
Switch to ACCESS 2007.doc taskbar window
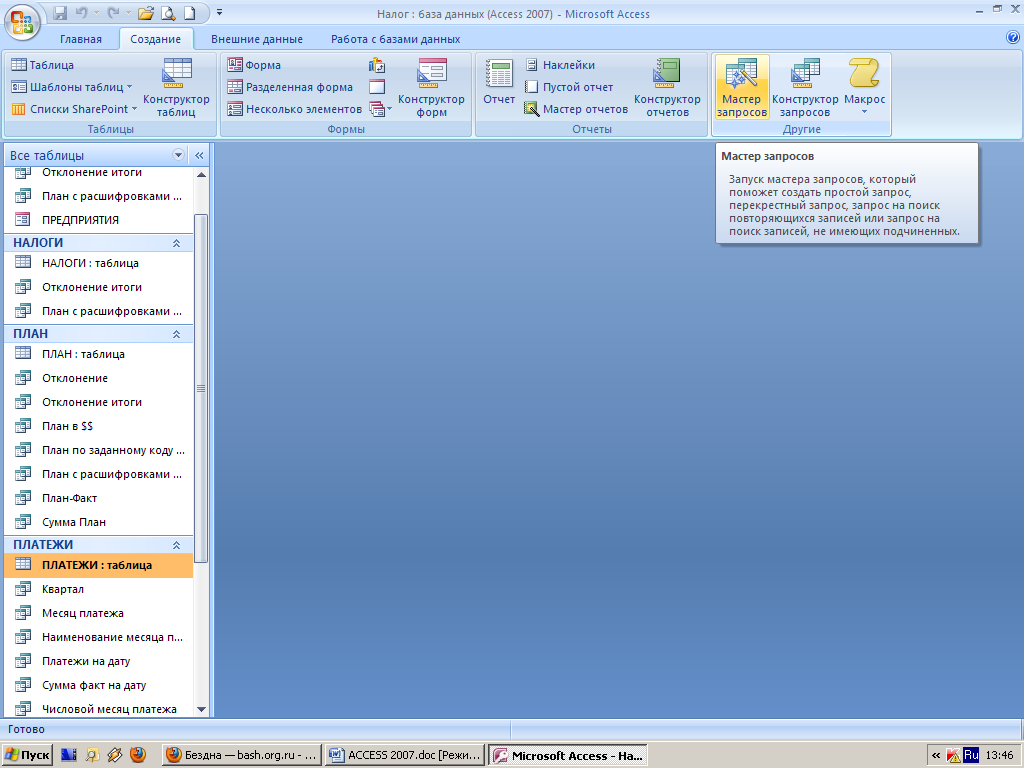[x=405, y=755]
